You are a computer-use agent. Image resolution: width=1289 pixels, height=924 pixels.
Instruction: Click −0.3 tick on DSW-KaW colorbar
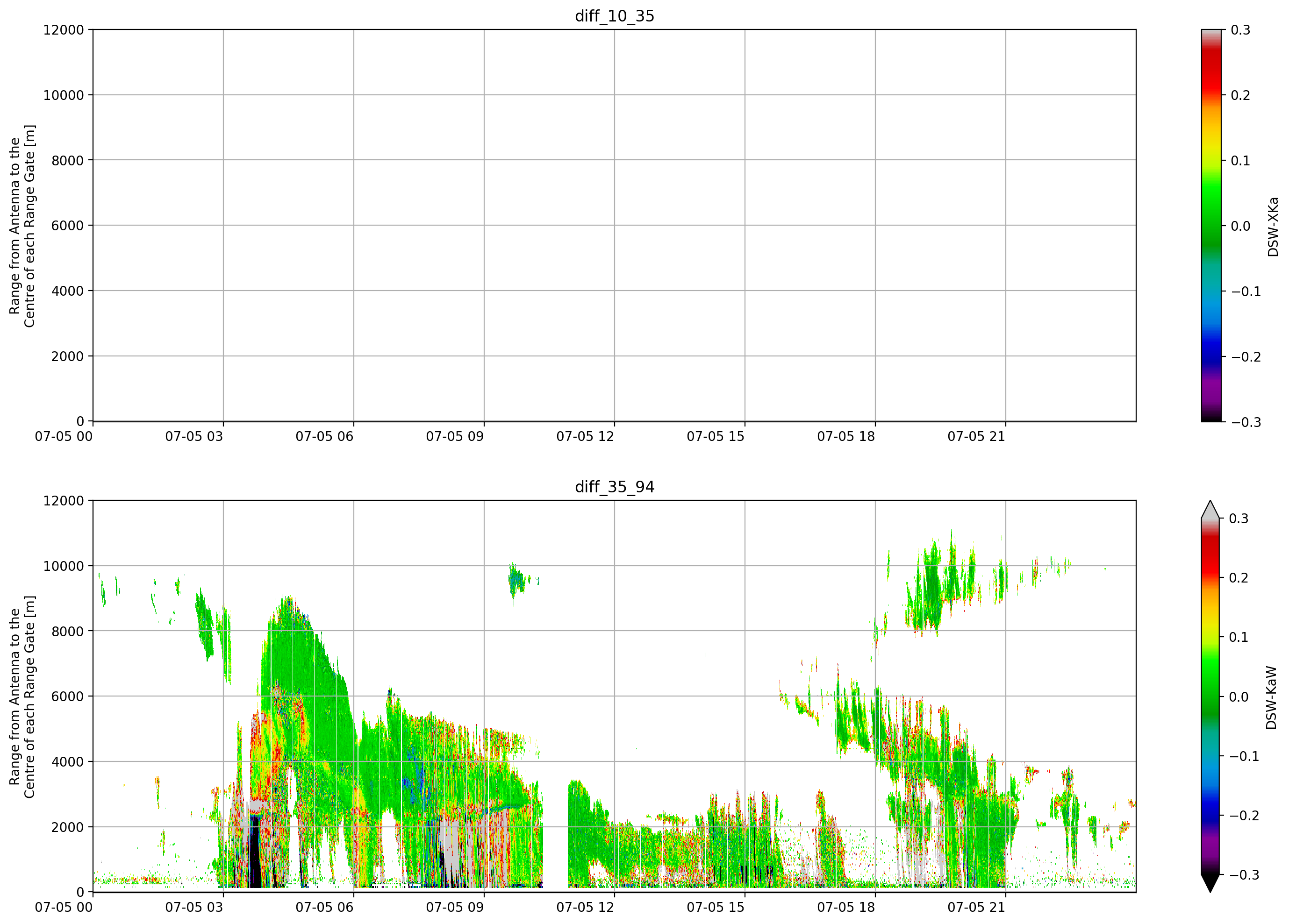pyautogui.click(x=1244, y=874)
